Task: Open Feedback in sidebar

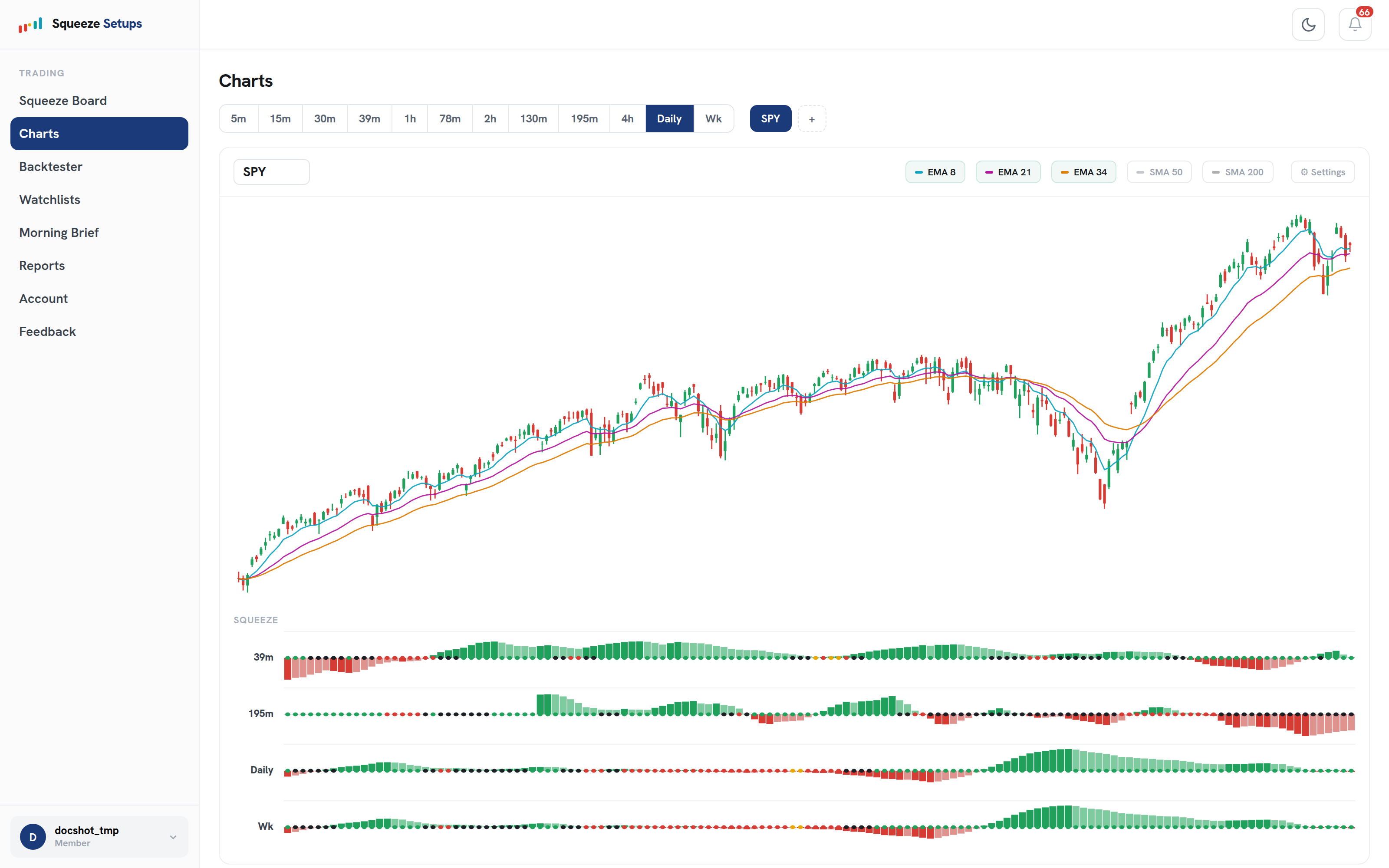Action: tap(99, 331)
